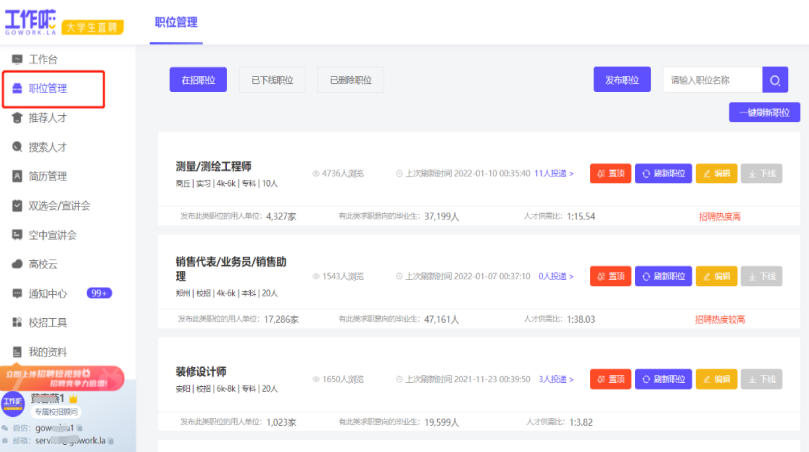This screenshot has width=809, height=452.
Task: Open 简历管理 in the sidebar
Action: click(x=47, y=176)
